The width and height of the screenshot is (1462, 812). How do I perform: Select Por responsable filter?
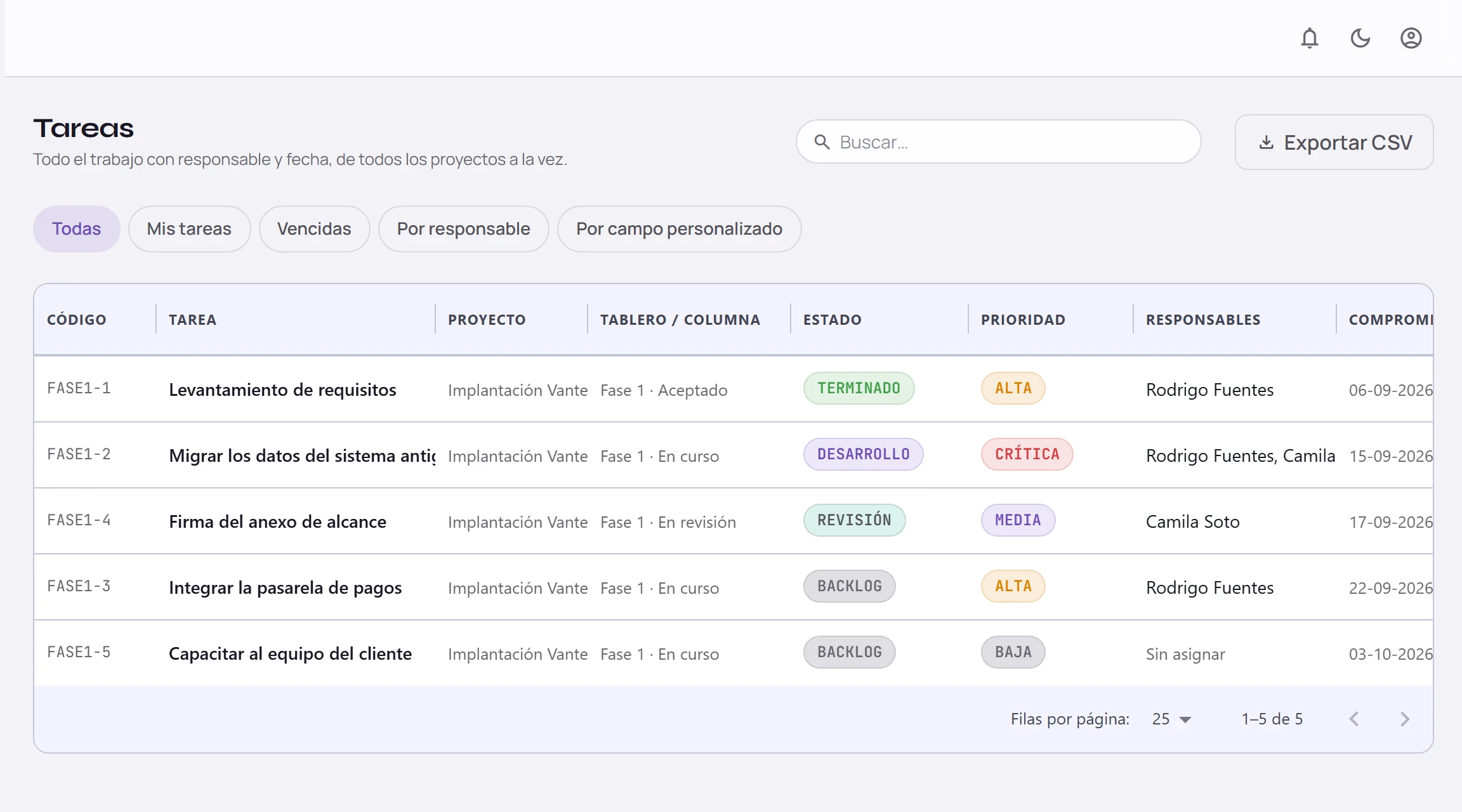click(x=463, y=228)
